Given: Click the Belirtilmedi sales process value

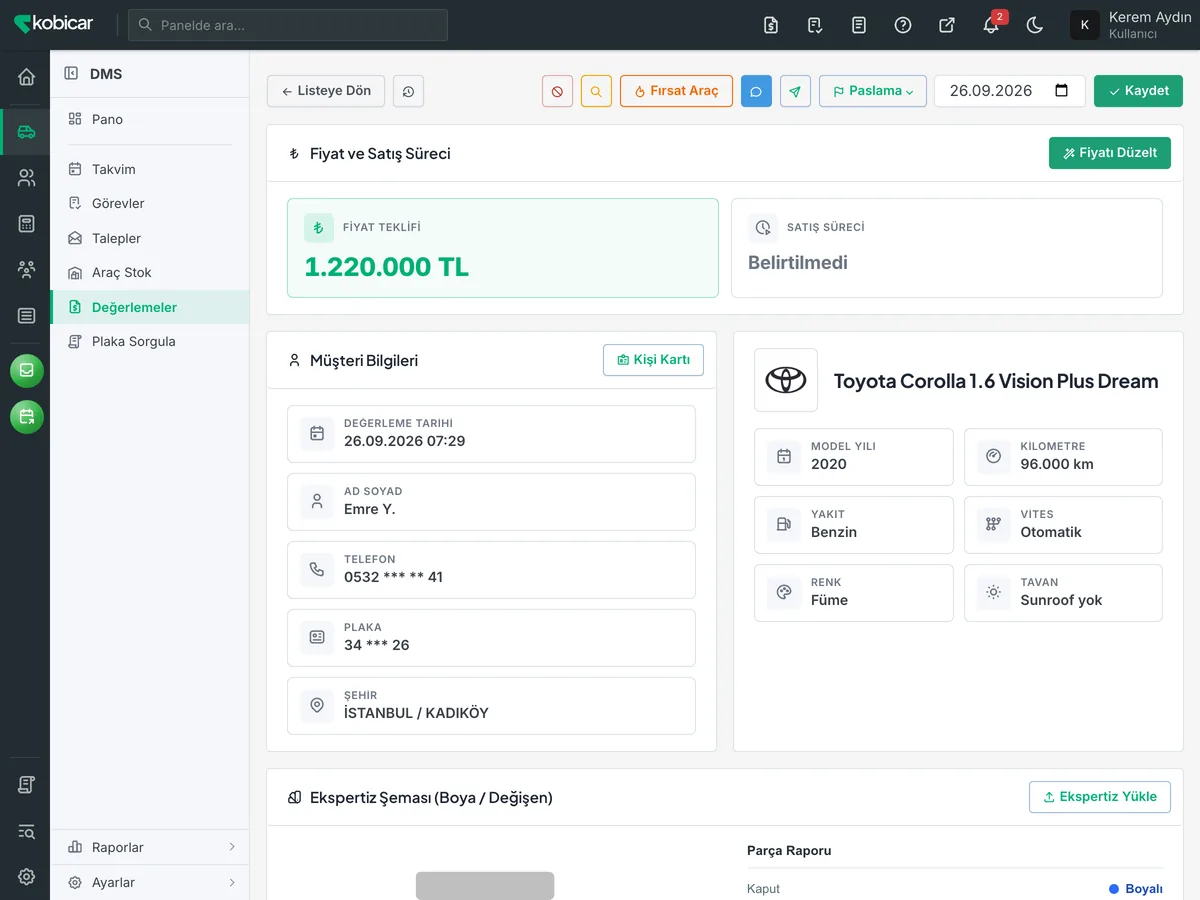Looking at the screenshot, I should coord(798,263).
